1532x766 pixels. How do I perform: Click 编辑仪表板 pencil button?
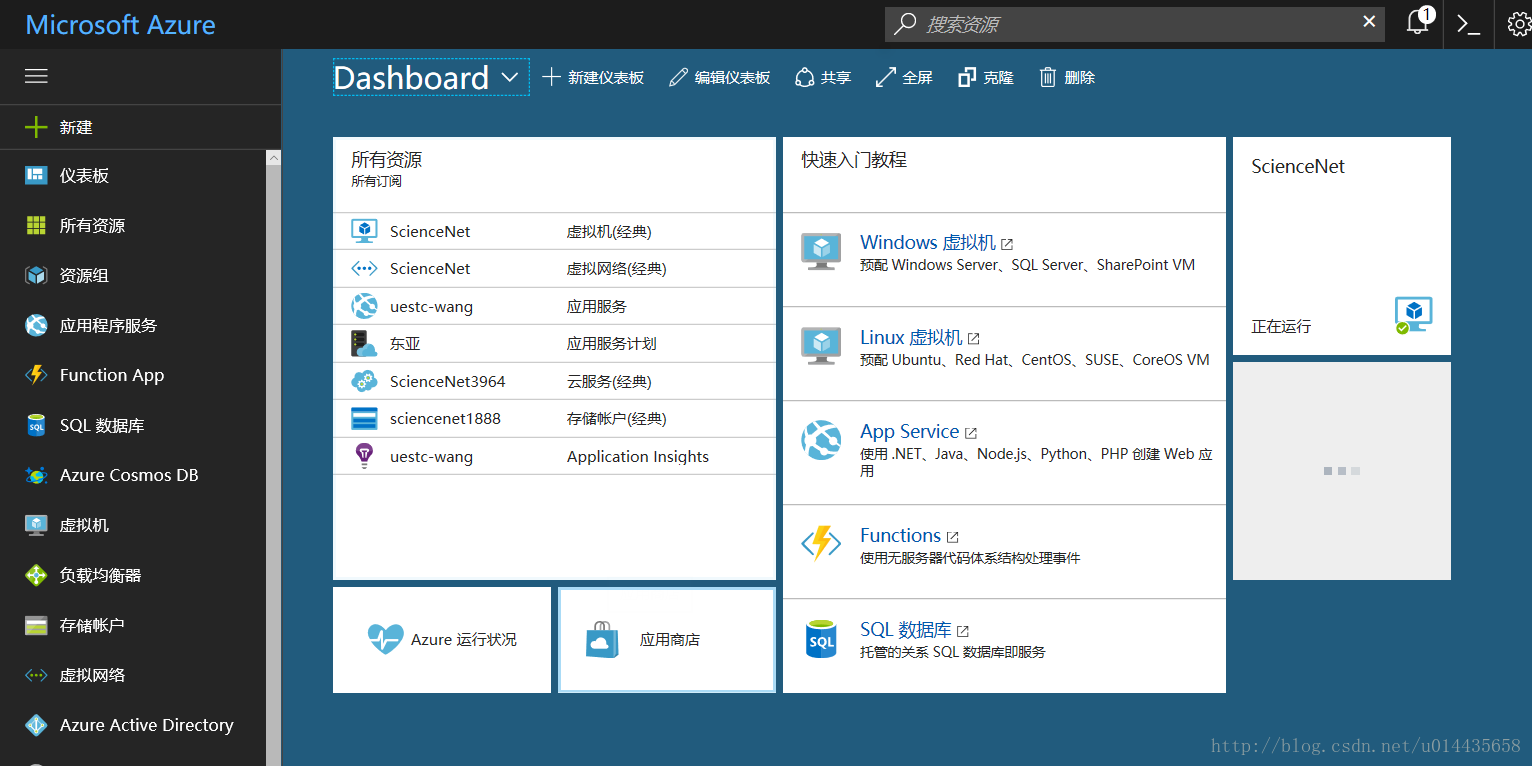pyautogui.click(x=719, y=77)
